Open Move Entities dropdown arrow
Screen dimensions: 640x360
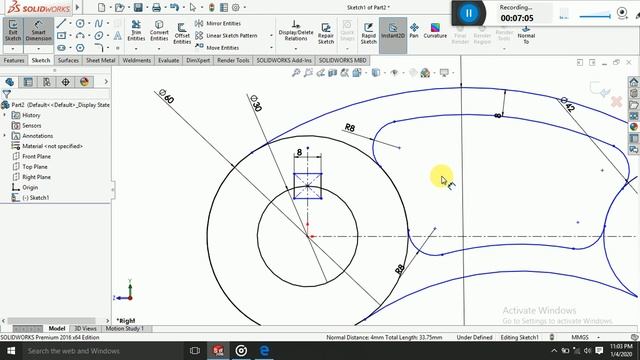[x=271, y=47]
